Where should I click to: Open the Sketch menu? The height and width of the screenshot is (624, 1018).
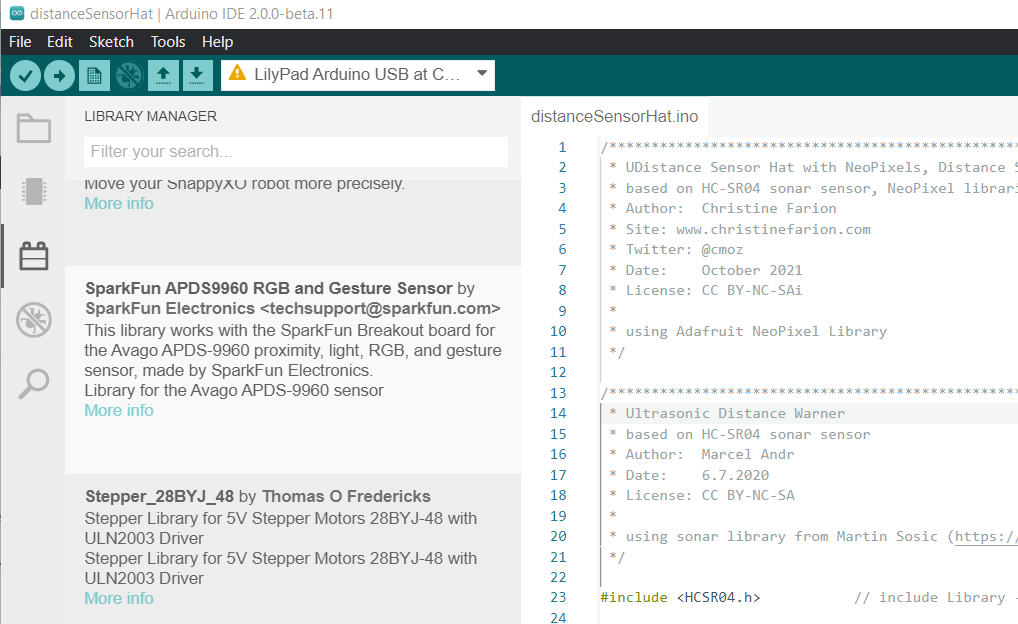point(111,42)
